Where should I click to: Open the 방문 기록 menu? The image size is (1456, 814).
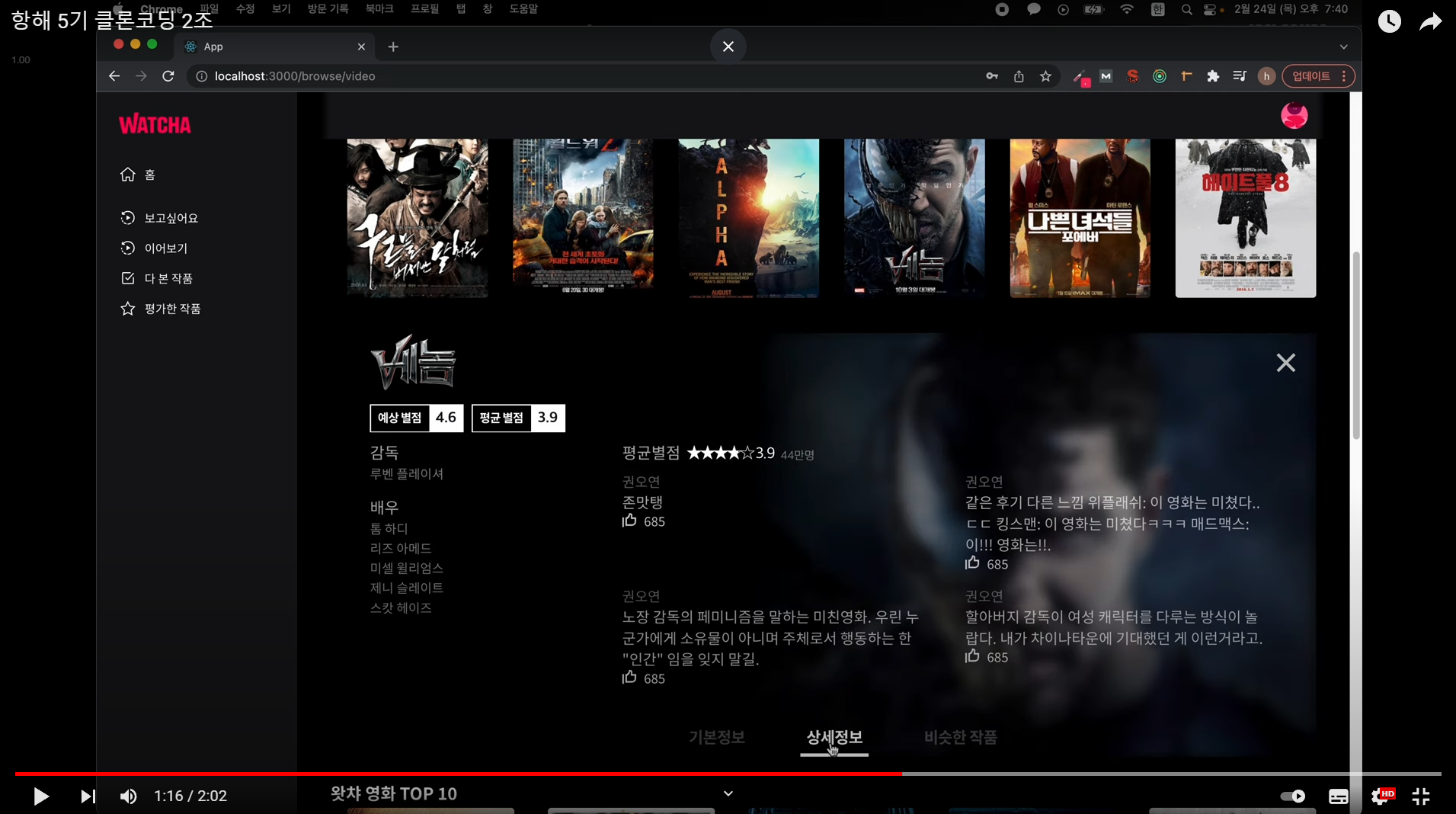click(x=328, y=9)
